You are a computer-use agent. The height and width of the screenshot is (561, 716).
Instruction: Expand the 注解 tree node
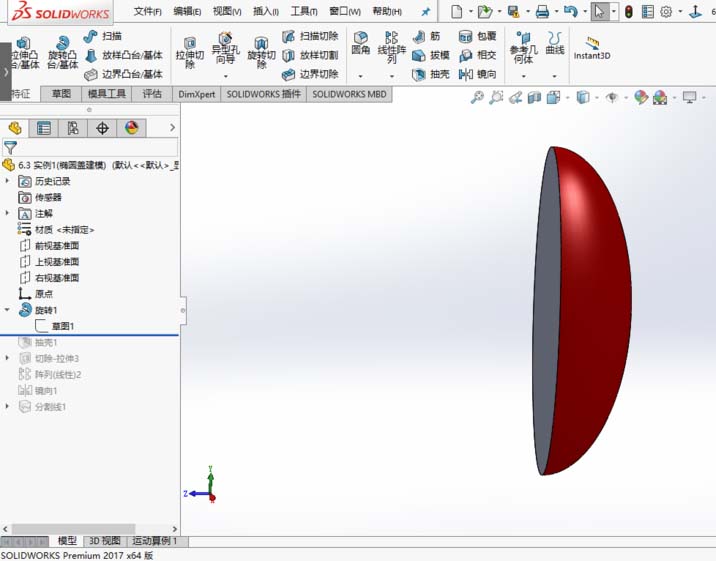pos(7,213)
